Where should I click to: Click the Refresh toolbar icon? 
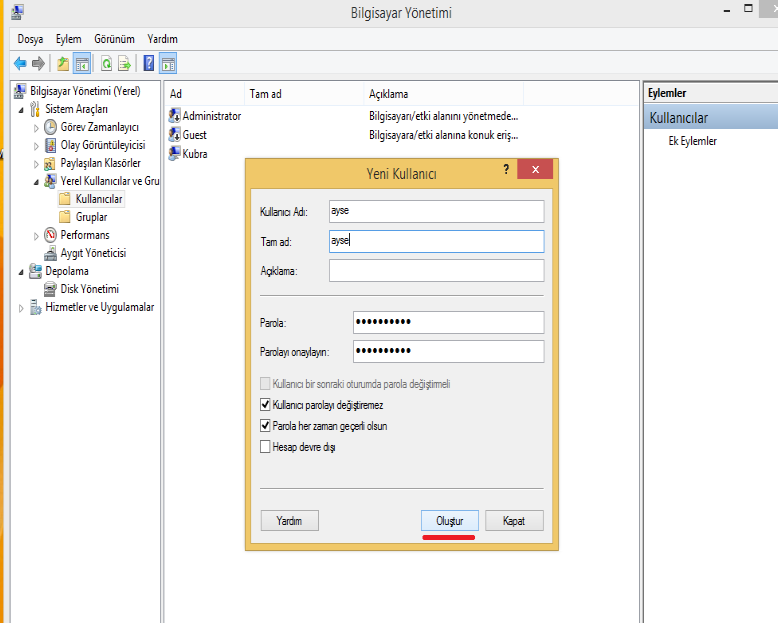pyautogui.click(x=106, y=63)
